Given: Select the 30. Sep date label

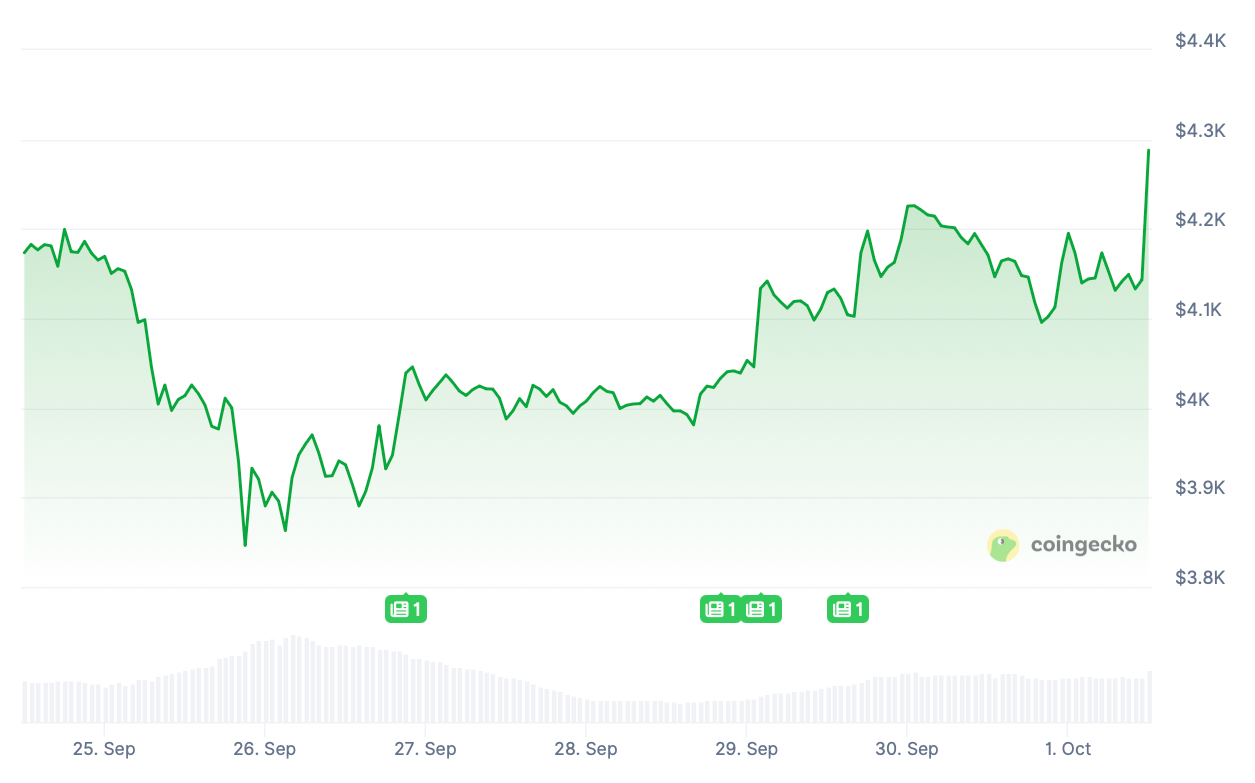Looking at the screenshot, I should pos(907,749).
